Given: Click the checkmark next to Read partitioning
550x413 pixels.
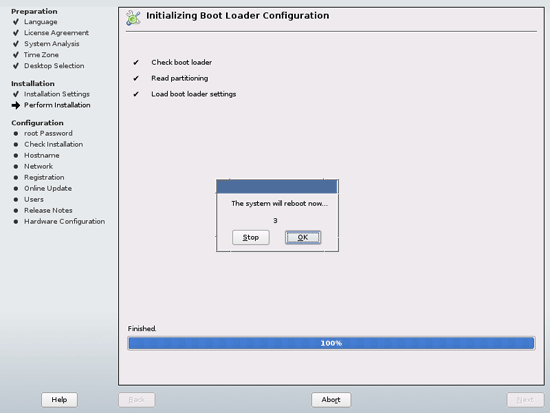Looking at the screenshot, I should (136, 78).
